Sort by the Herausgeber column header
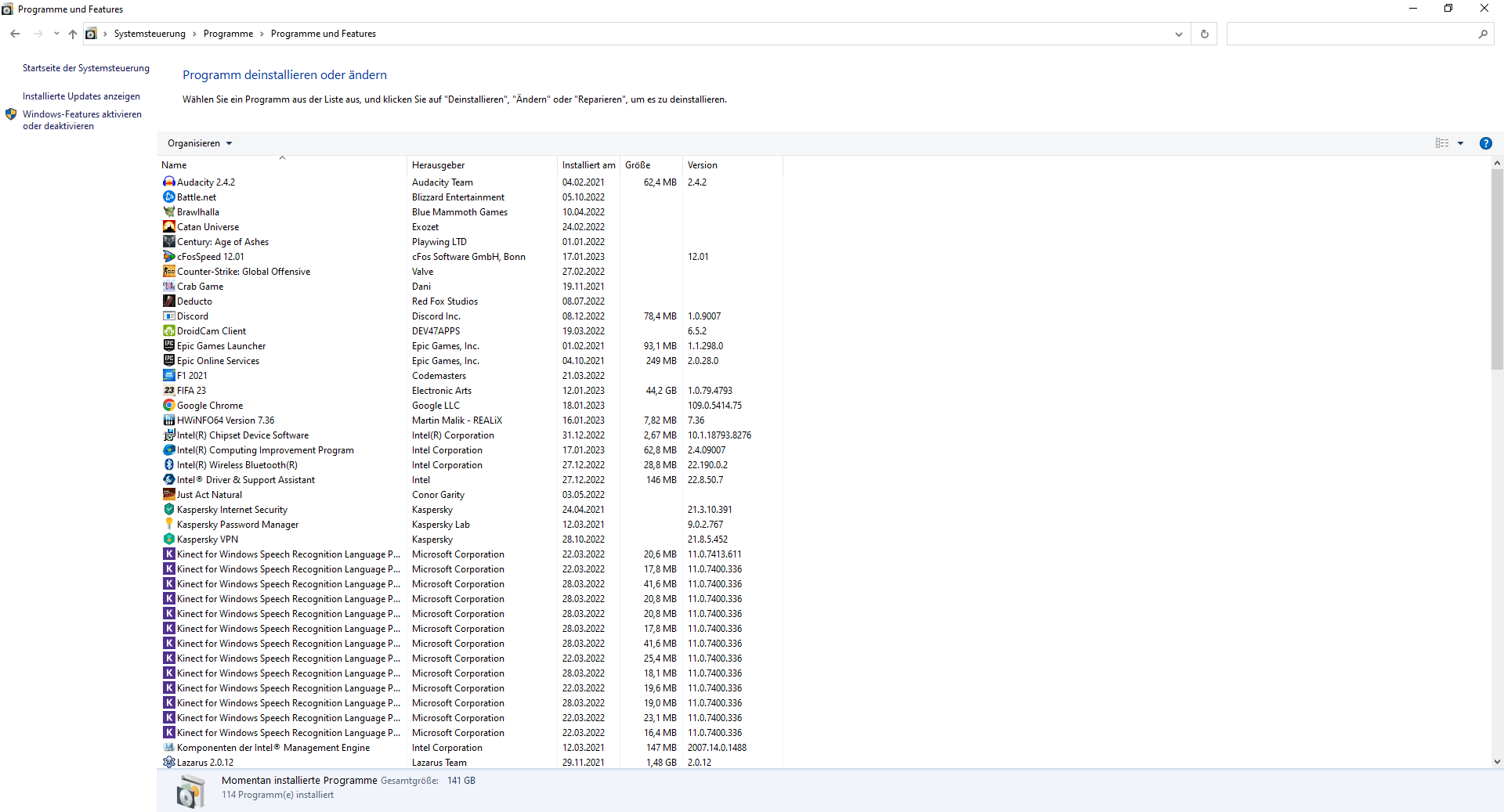The image size is (1504, 812). [482, 165]
